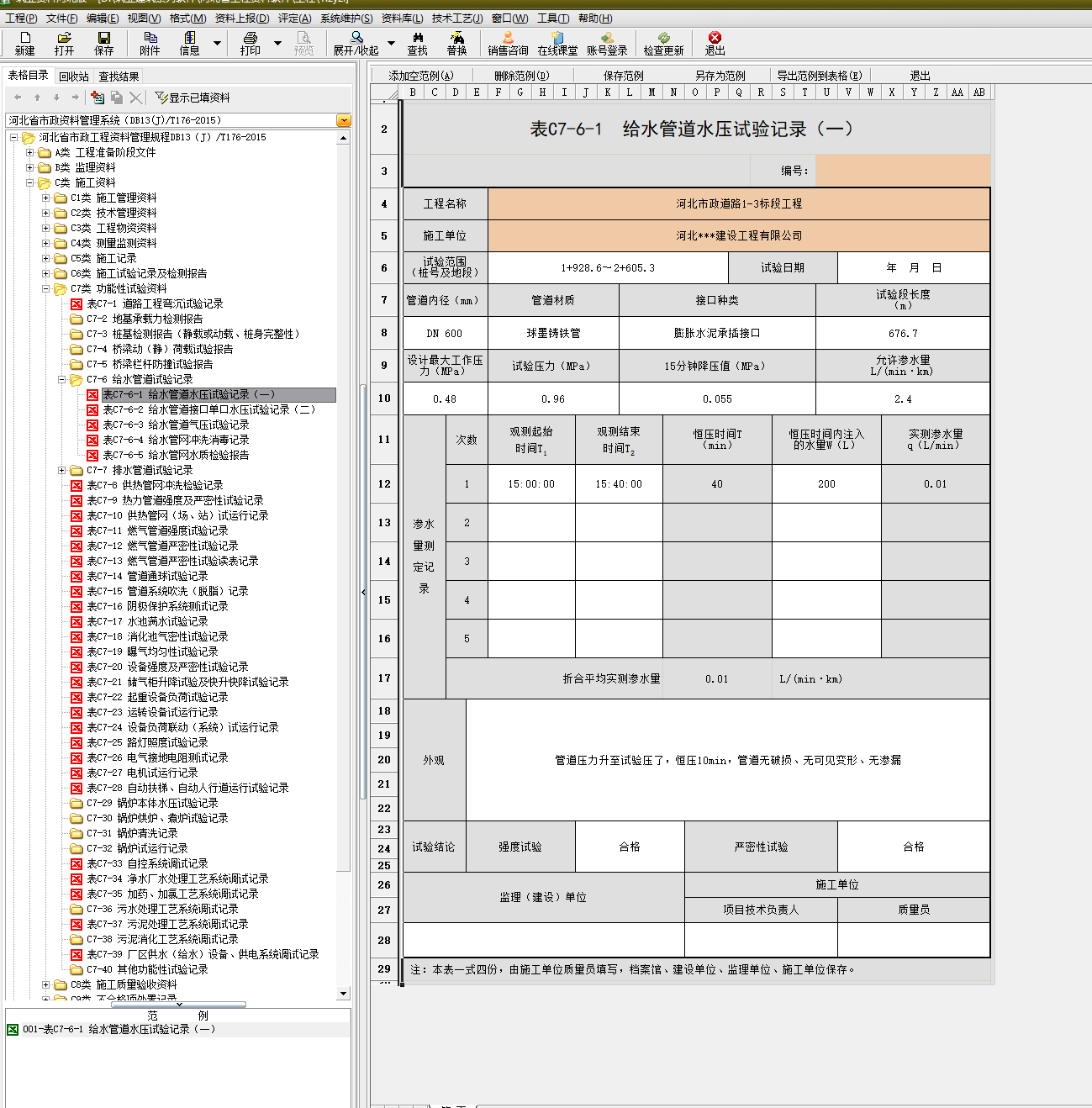Open the dropdown arrow next to 打印
Screen dimensions: 1092x1108
[x=278, y=43]
